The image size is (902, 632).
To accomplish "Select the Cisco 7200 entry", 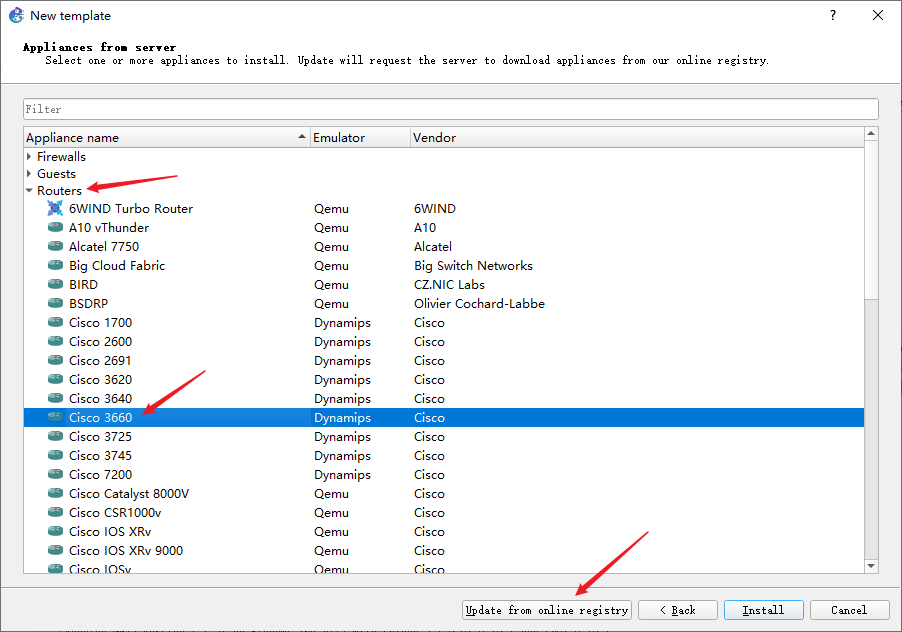I will click(x=101, y=474).
